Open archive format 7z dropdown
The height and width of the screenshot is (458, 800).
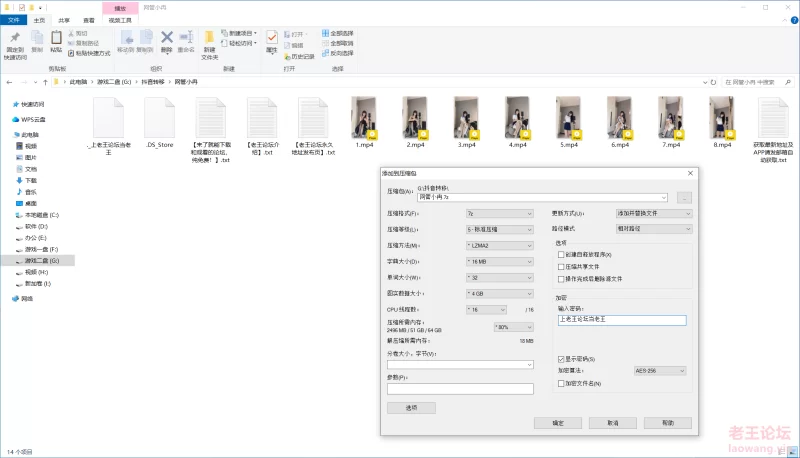pos(499,214)
